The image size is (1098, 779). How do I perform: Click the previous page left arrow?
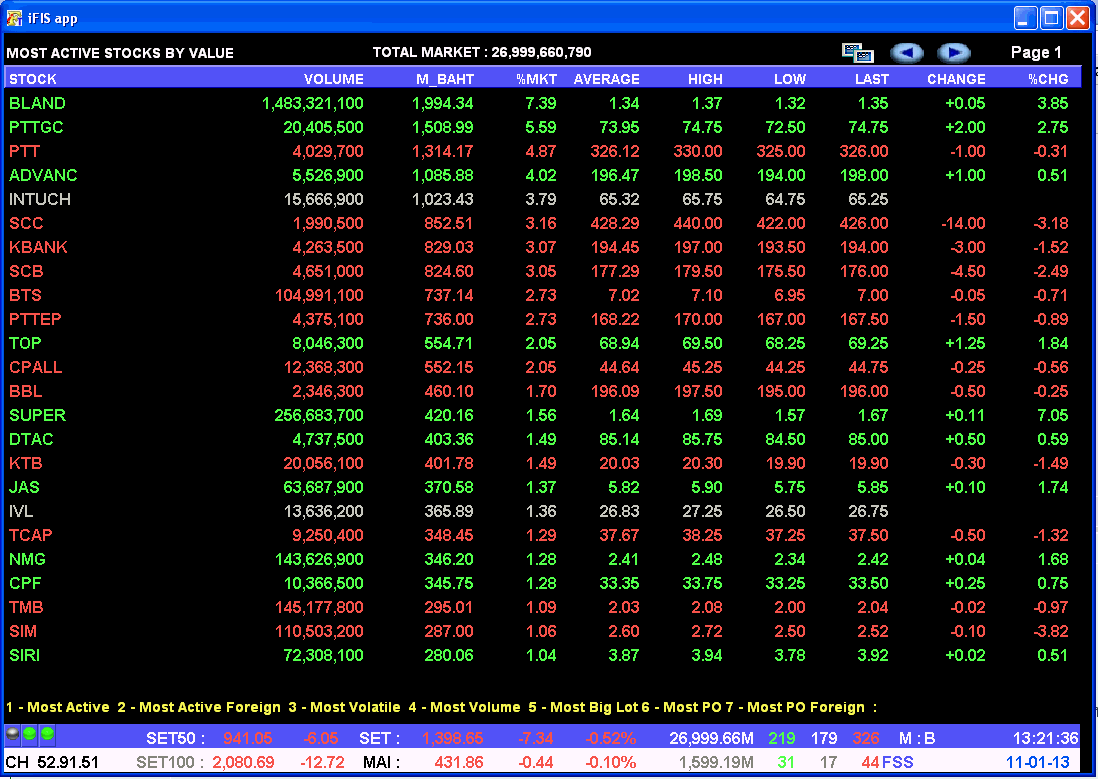[906, 53]
